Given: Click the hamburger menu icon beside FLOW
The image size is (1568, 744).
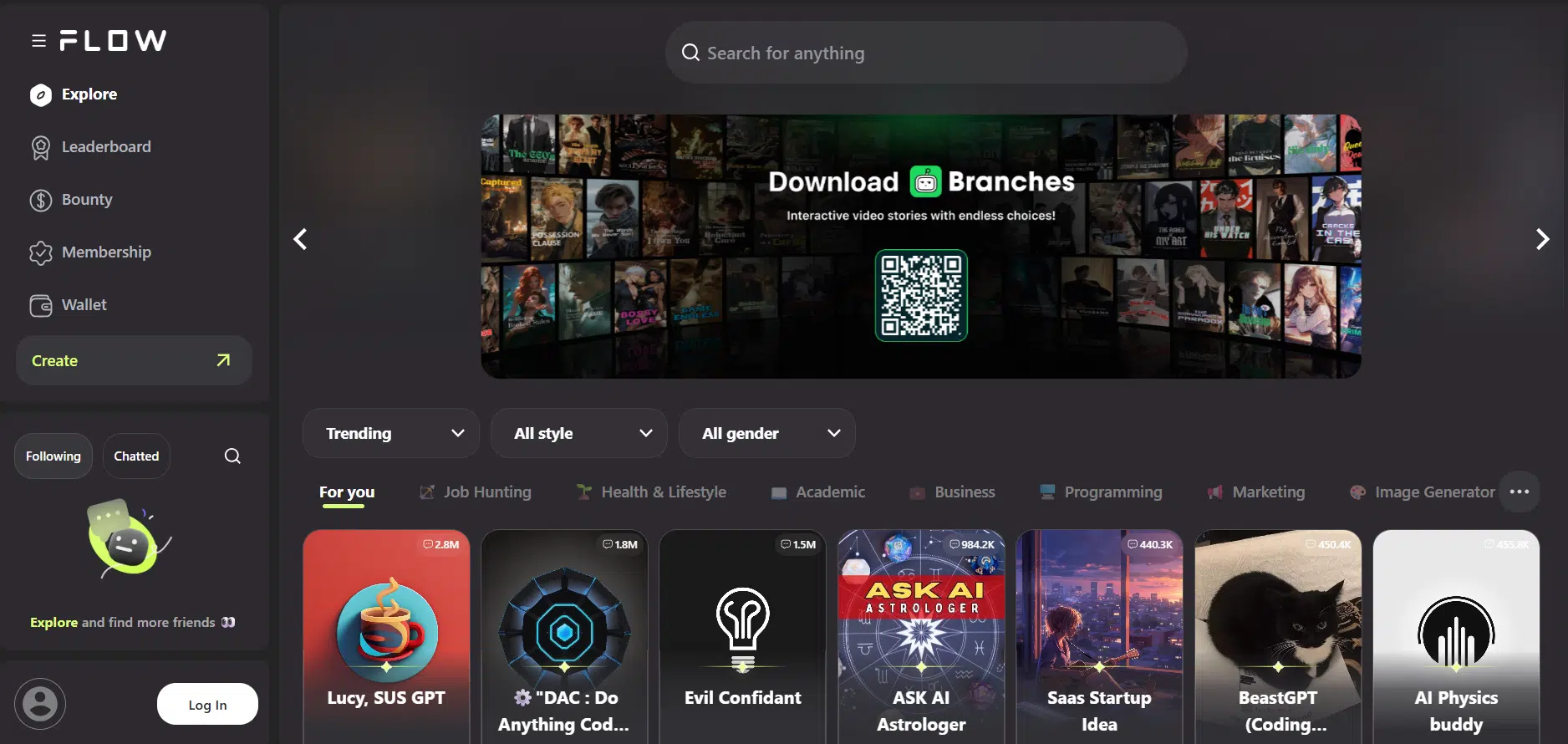Looking at the screenshot, I should coord(38,41).
